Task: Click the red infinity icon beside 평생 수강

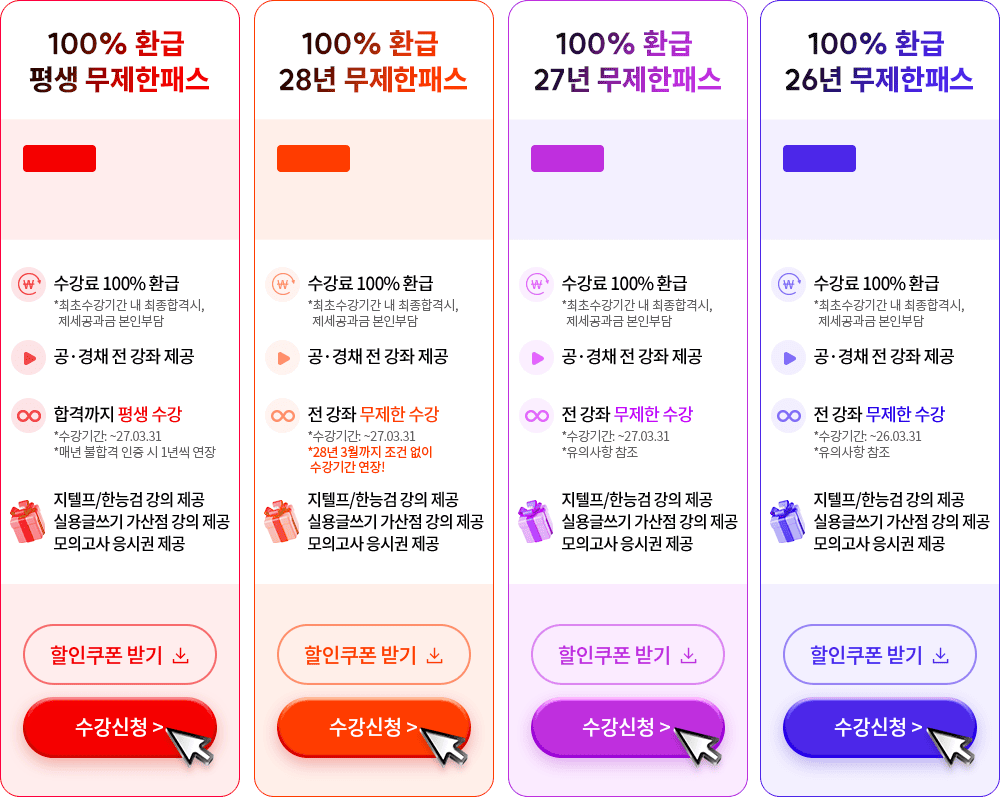Action: (x=29, y=415)
